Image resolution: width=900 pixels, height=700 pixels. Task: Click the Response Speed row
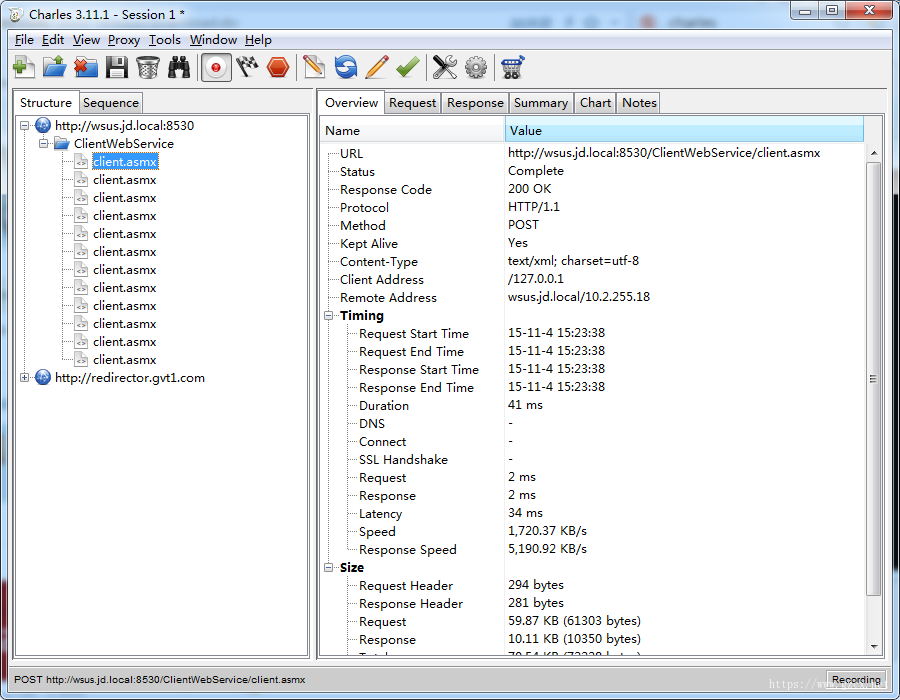click(592, 549)
